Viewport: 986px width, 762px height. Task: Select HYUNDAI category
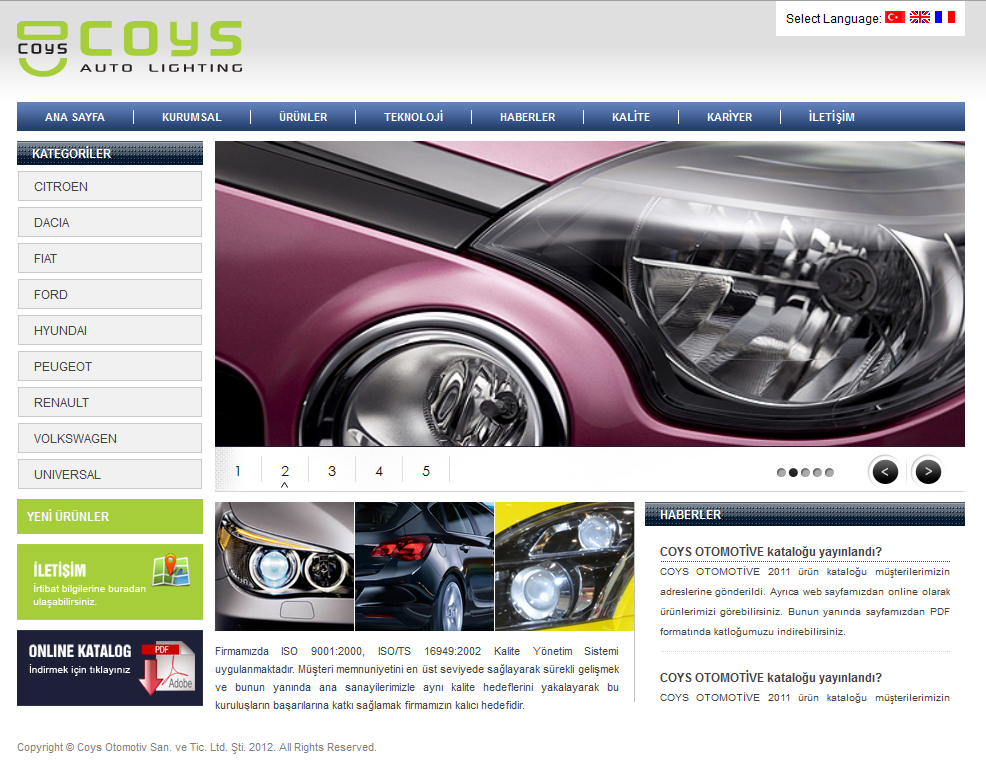pos(110,330)
